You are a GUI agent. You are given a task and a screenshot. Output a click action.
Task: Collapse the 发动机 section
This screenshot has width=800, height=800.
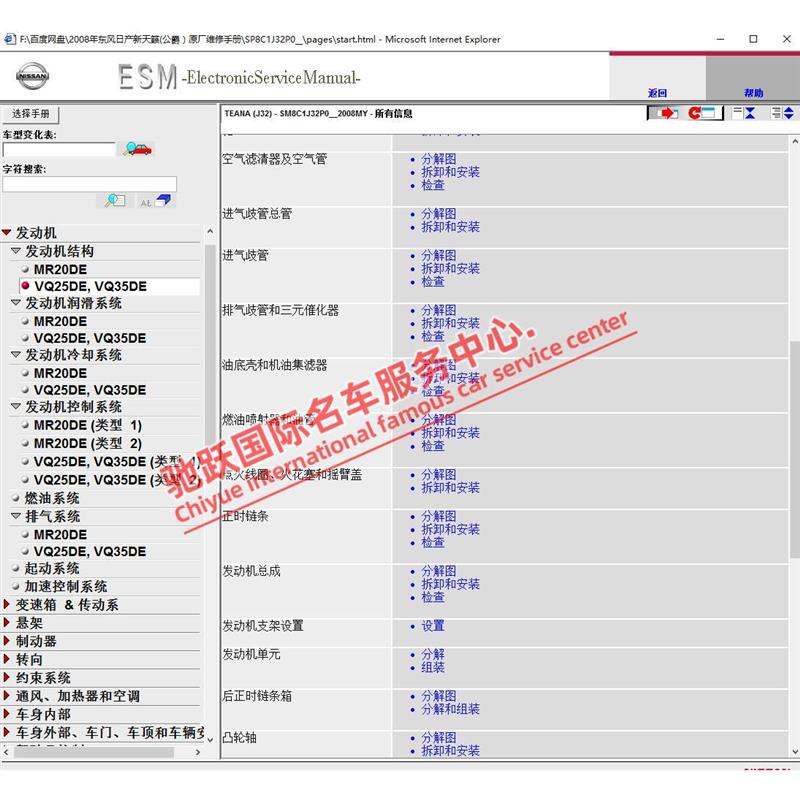pos(7,233)
